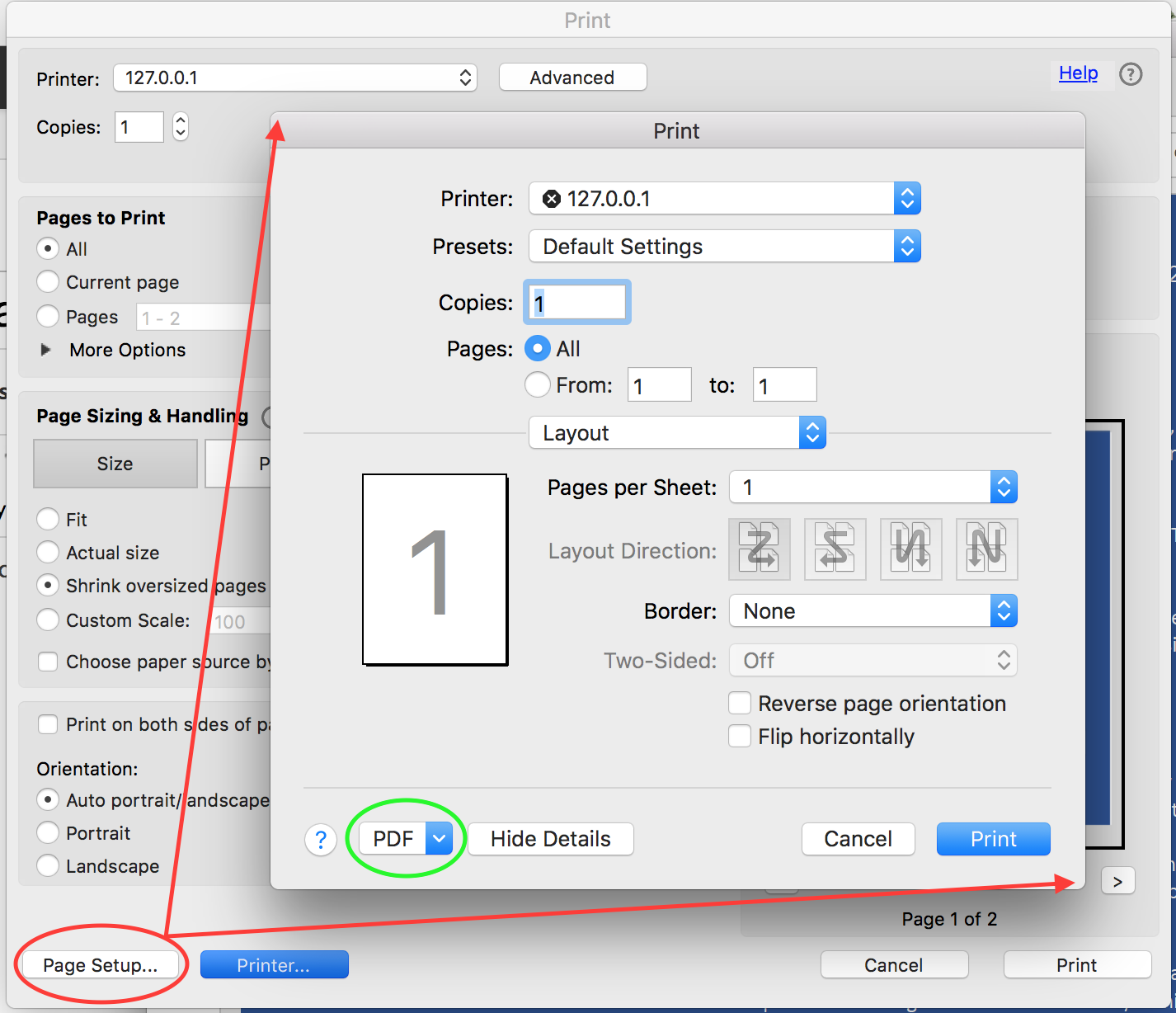Open the PDF dropdown menu
Viewport: 1176px width, 1013px height.
pos(406,839)
